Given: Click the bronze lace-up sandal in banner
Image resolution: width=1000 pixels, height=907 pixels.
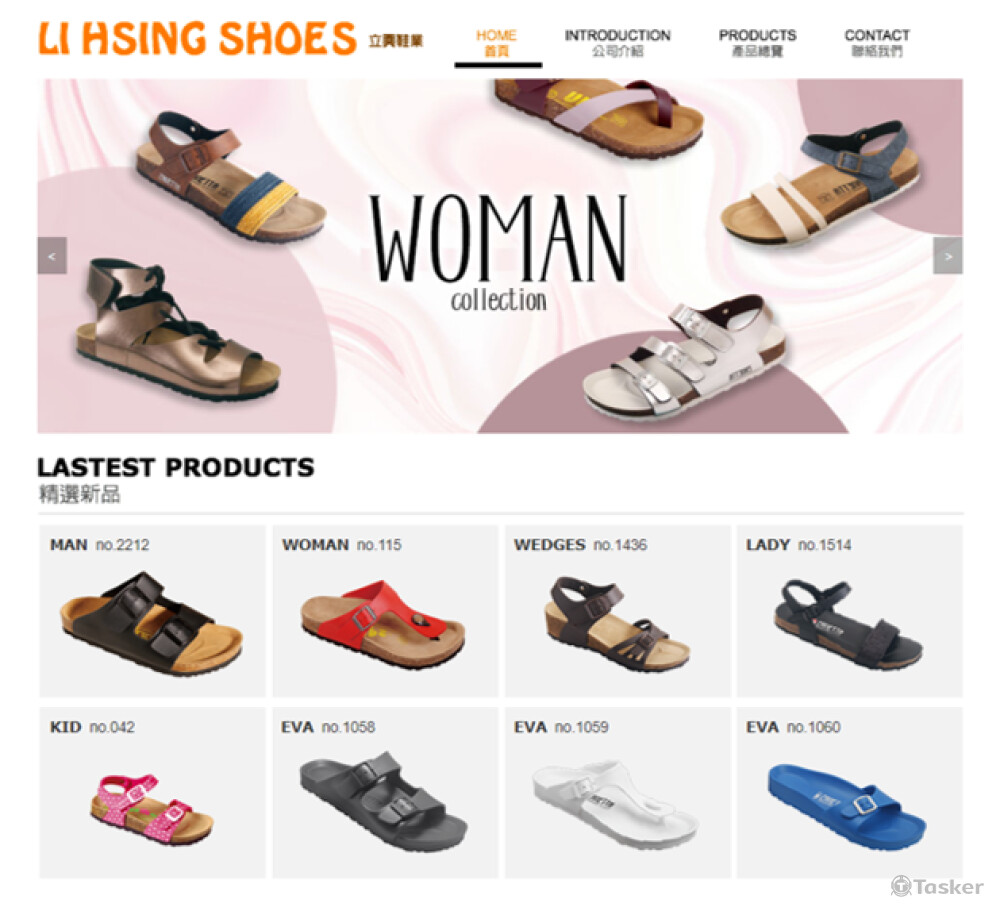Looking at the screenshot, I should [177, 330].
